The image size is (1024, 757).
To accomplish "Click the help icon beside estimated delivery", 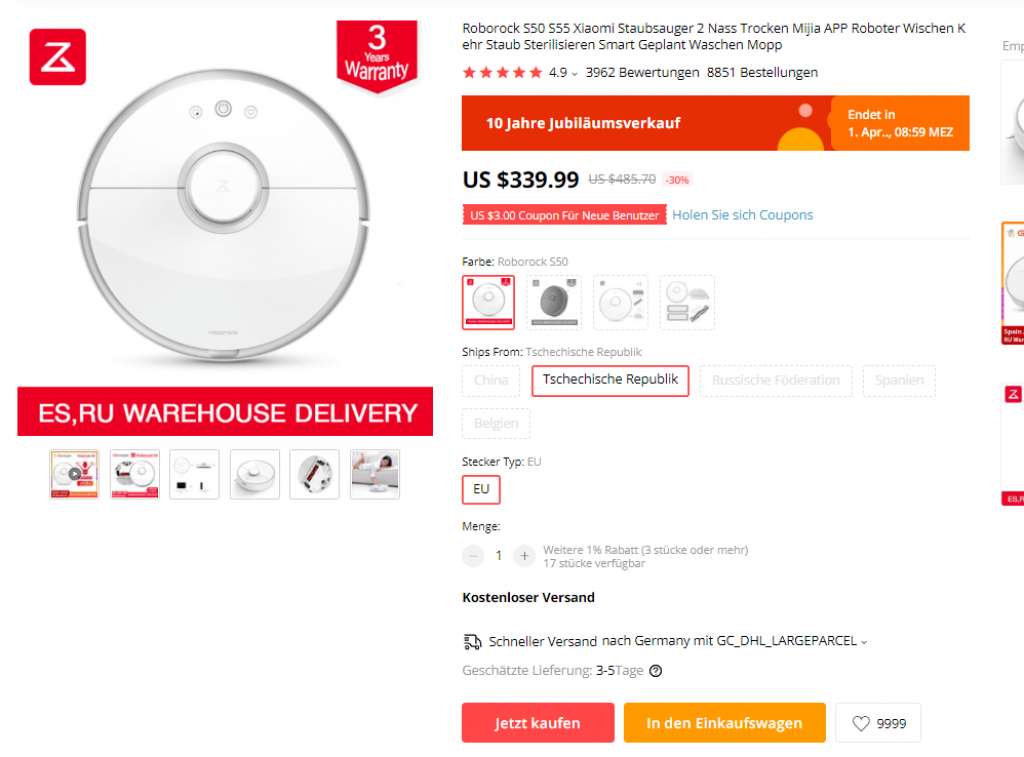I will click(x=656, y=671).
